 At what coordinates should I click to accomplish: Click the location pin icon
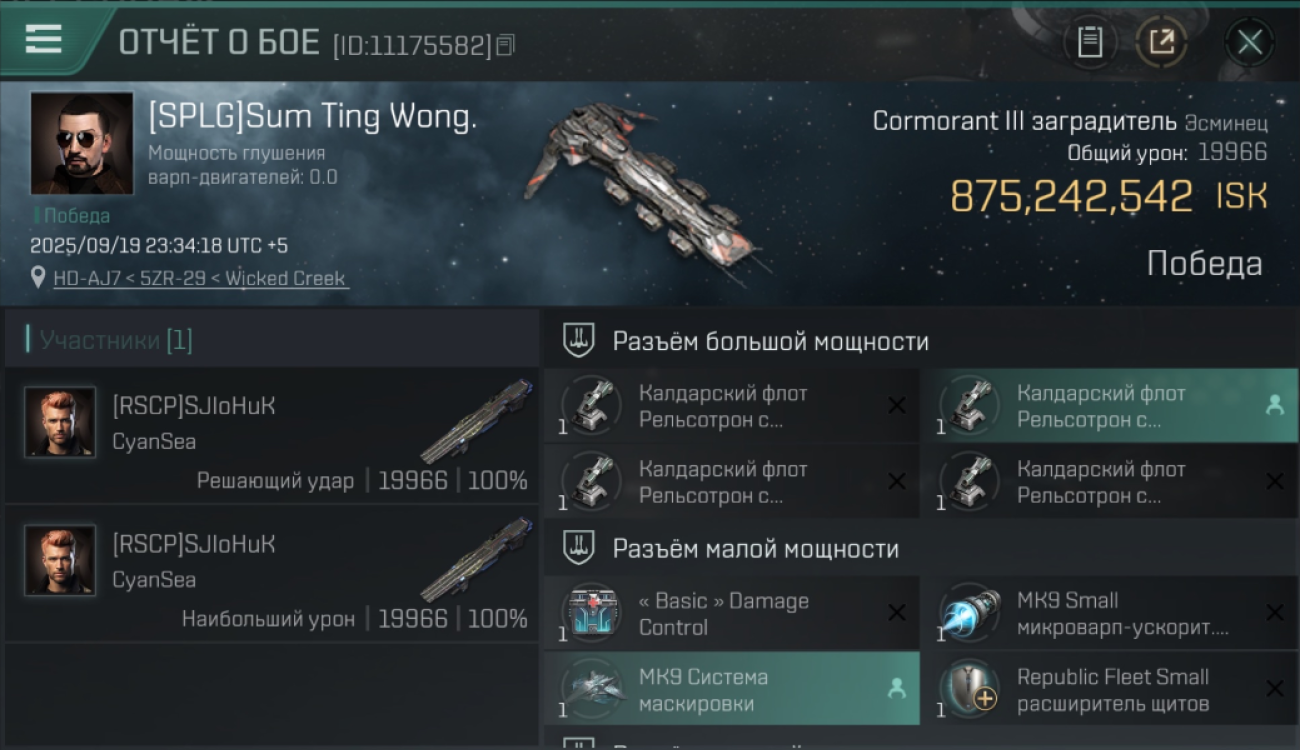(x=38, y=277)
